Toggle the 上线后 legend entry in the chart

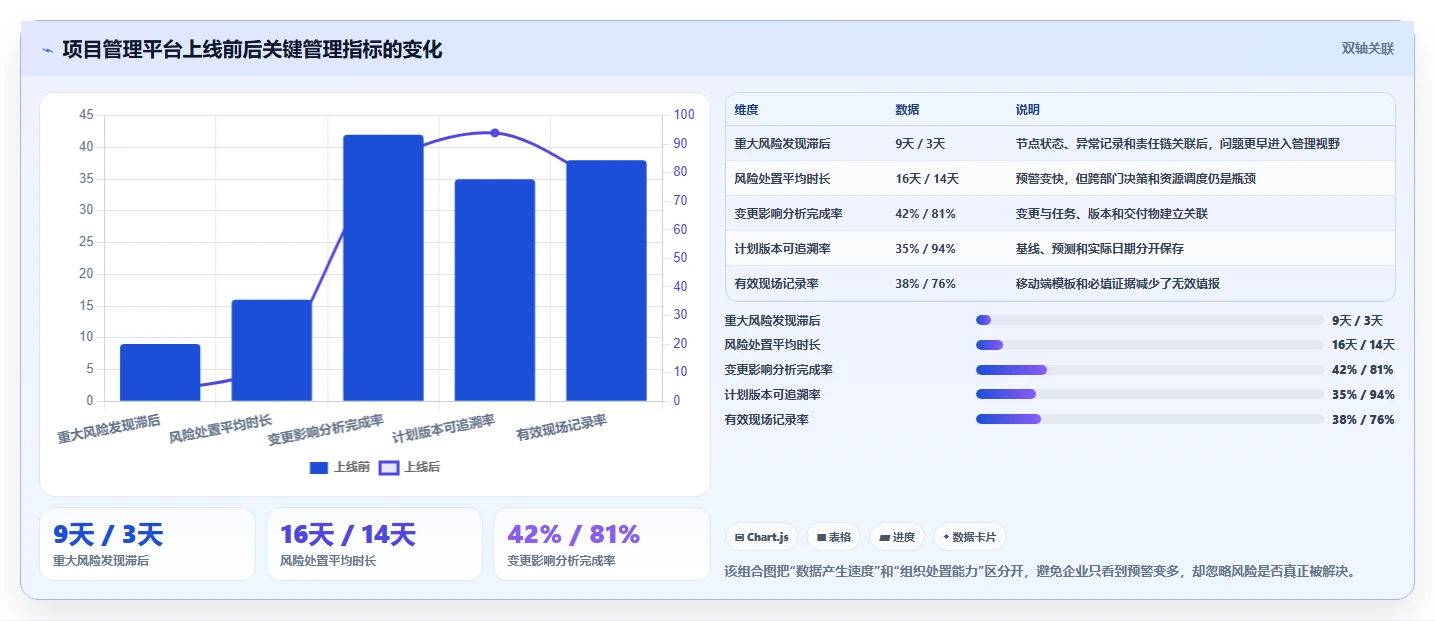pos(410,467)
